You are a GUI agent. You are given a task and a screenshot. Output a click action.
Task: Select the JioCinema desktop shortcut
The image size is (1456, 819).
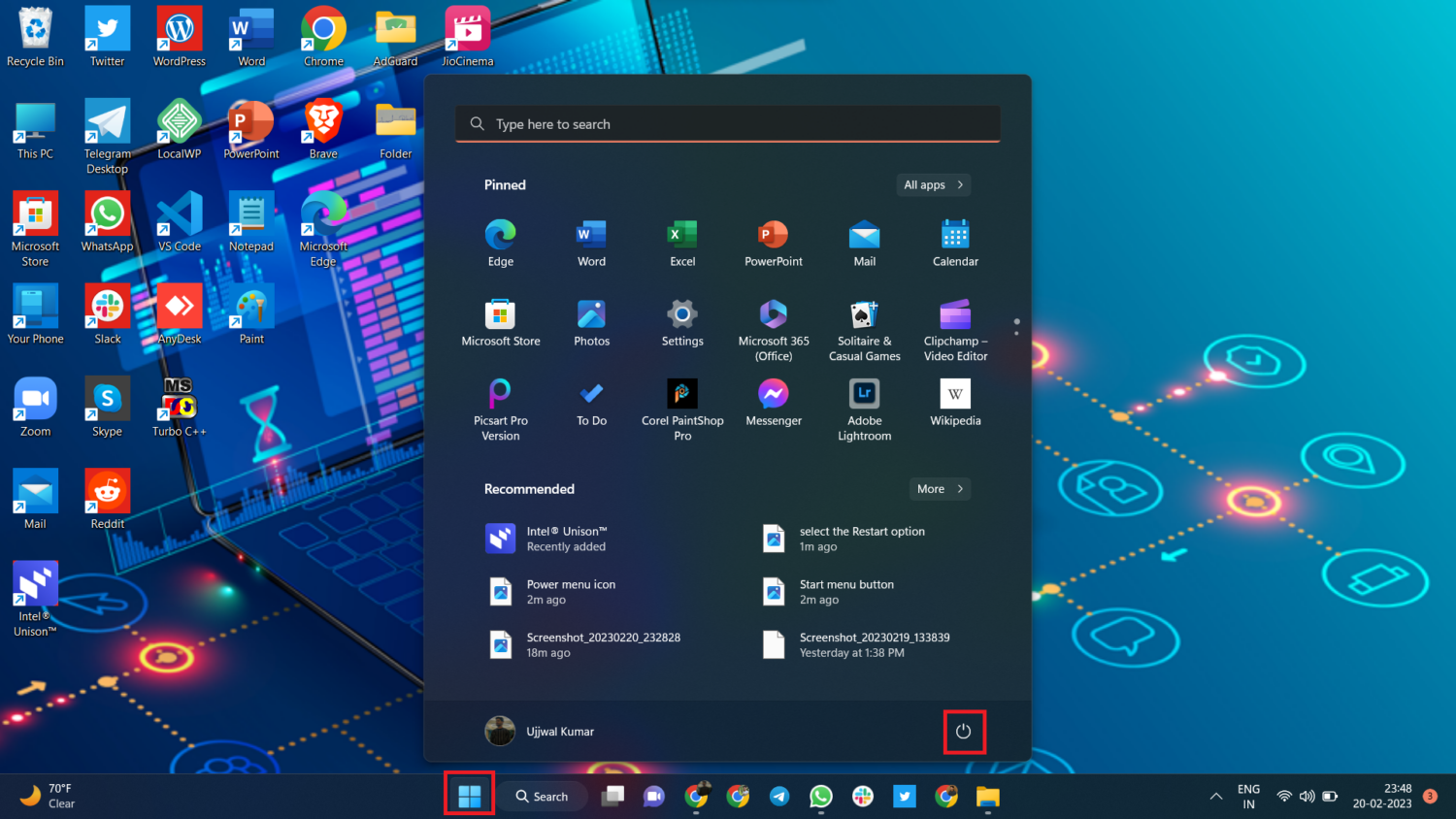tap(468, 37)
